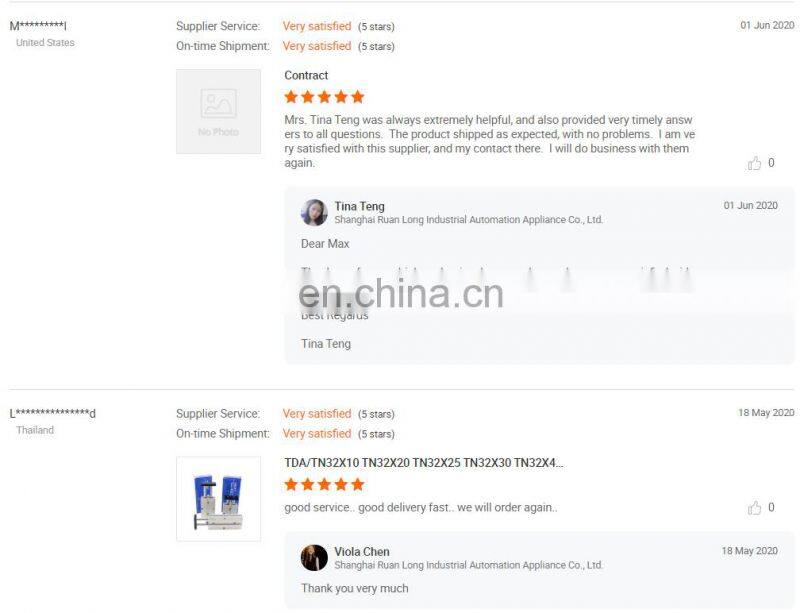The image size is (800, 613).
Task: Click the United States reviewer name
Action: point(38,25)
